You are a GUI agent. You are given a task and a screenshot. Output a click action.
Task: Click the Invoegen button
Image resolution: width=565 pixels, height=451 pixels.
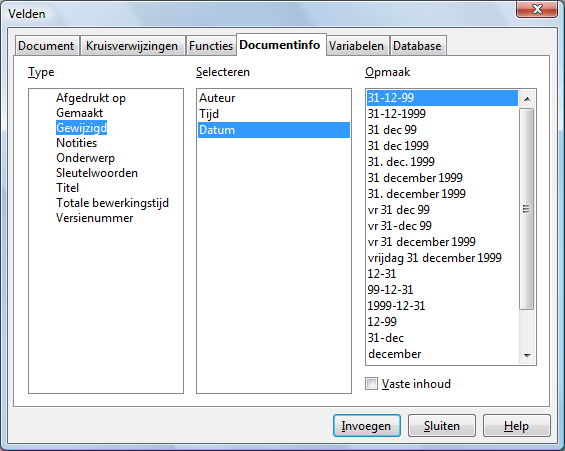[366, 426]
